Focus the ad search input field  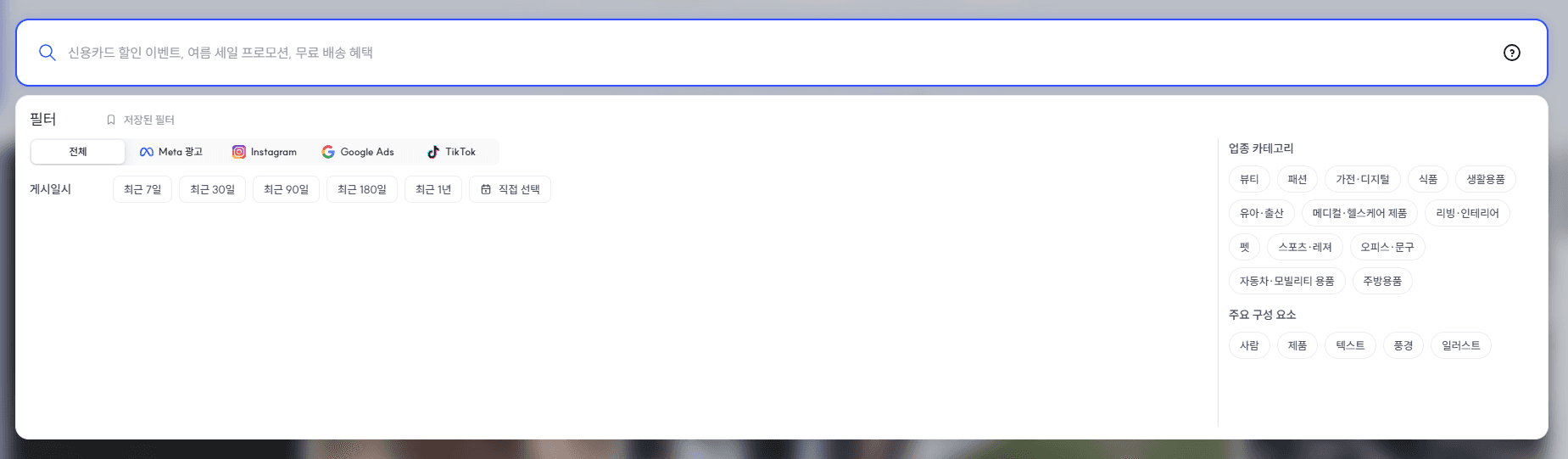(x=780, y=53)
